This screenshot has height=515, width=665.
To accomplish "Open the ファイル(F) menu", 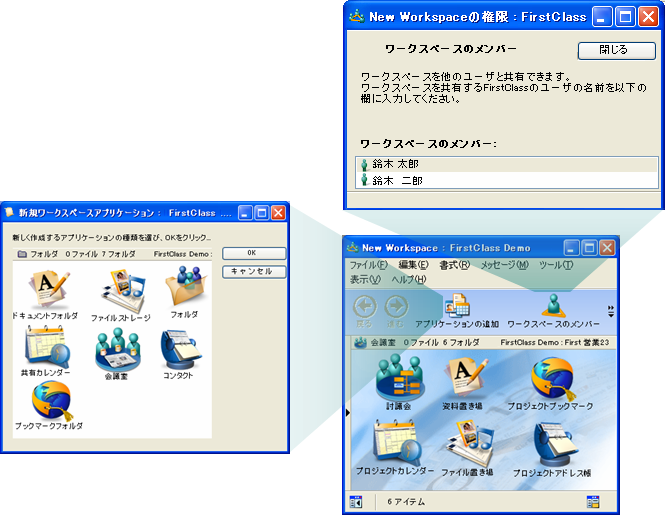I will click(x=368, y=265).
